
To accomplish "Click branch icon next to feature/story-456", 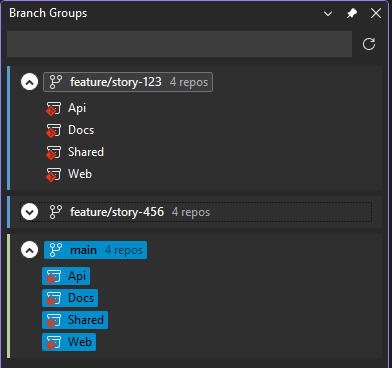I will pos(56,212).
